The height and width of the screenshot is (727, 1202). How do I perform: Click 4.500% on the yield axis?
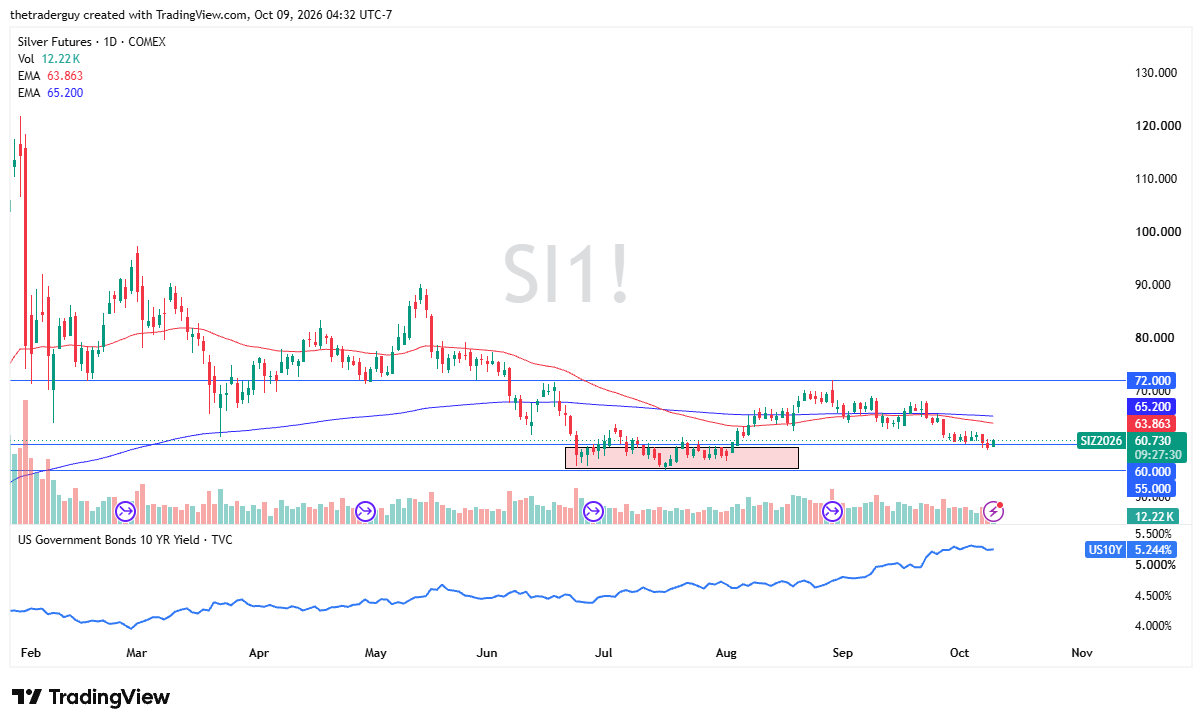1153,596
